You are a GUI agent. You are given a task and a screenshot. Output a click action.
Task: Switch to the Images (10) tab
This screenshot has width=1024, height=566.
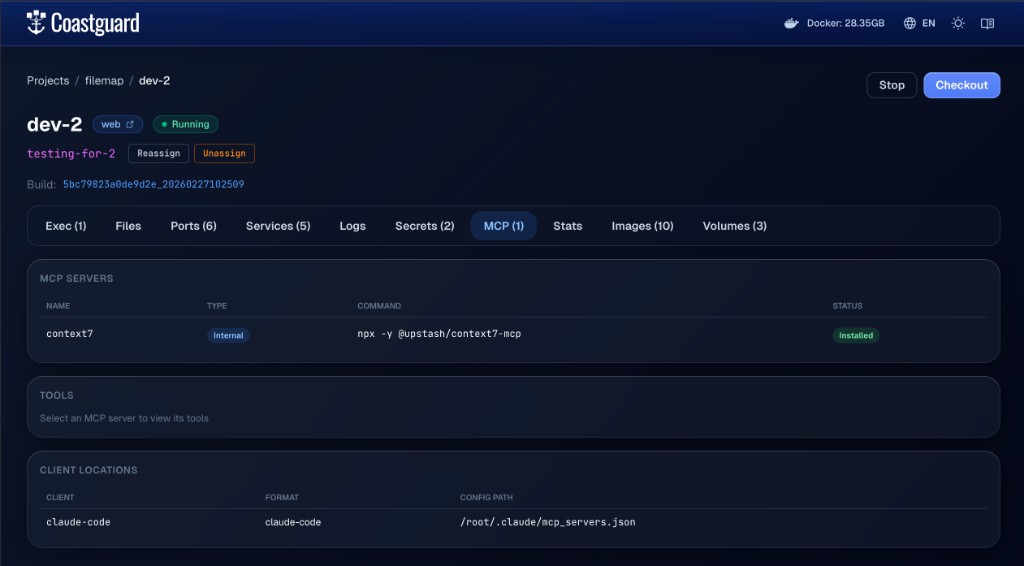coord(643,226)
